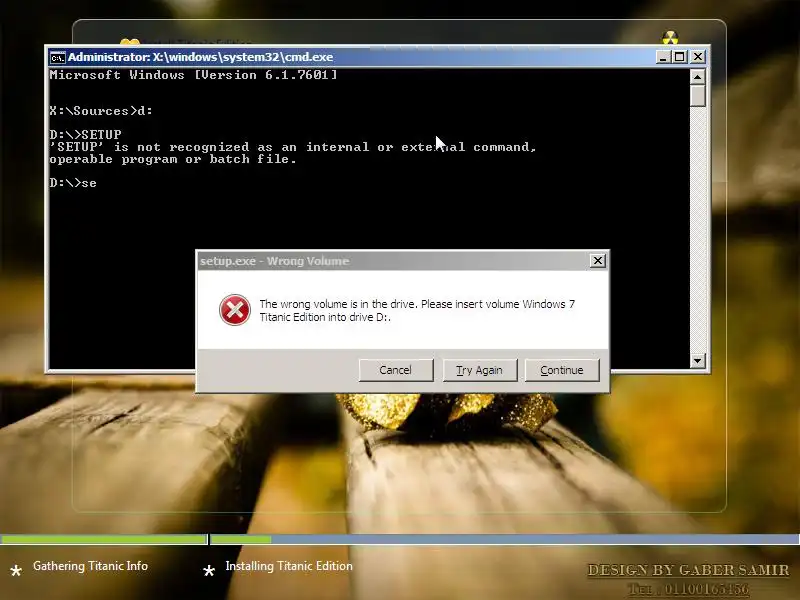
Task: Click the red error icon in dialog
Action: point(235,310)
